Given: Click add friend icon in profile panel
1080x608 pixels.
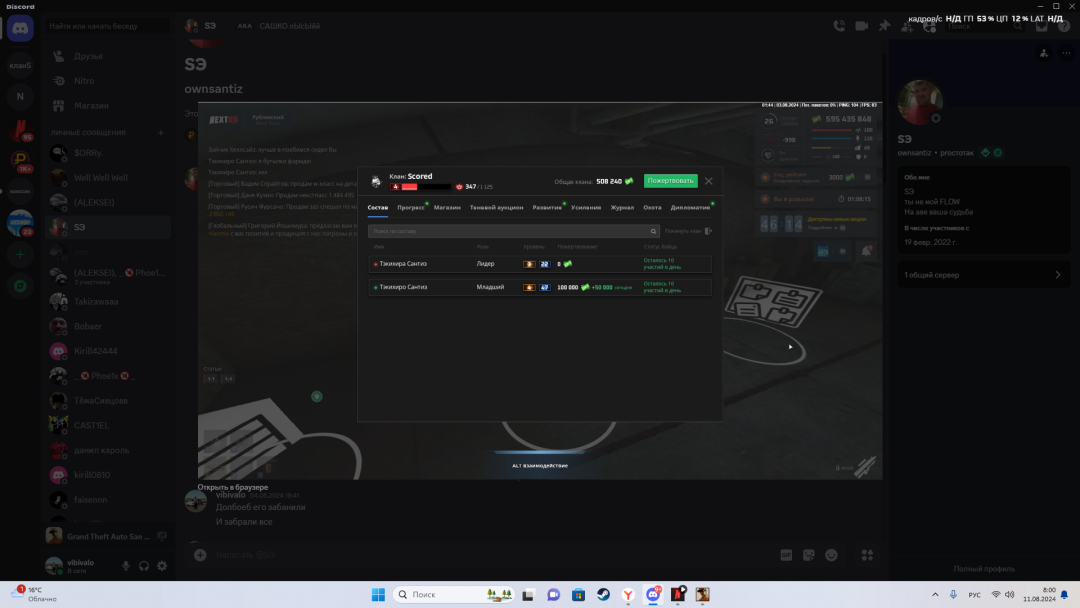Looking at the screenshot, I should point(1044,53).
